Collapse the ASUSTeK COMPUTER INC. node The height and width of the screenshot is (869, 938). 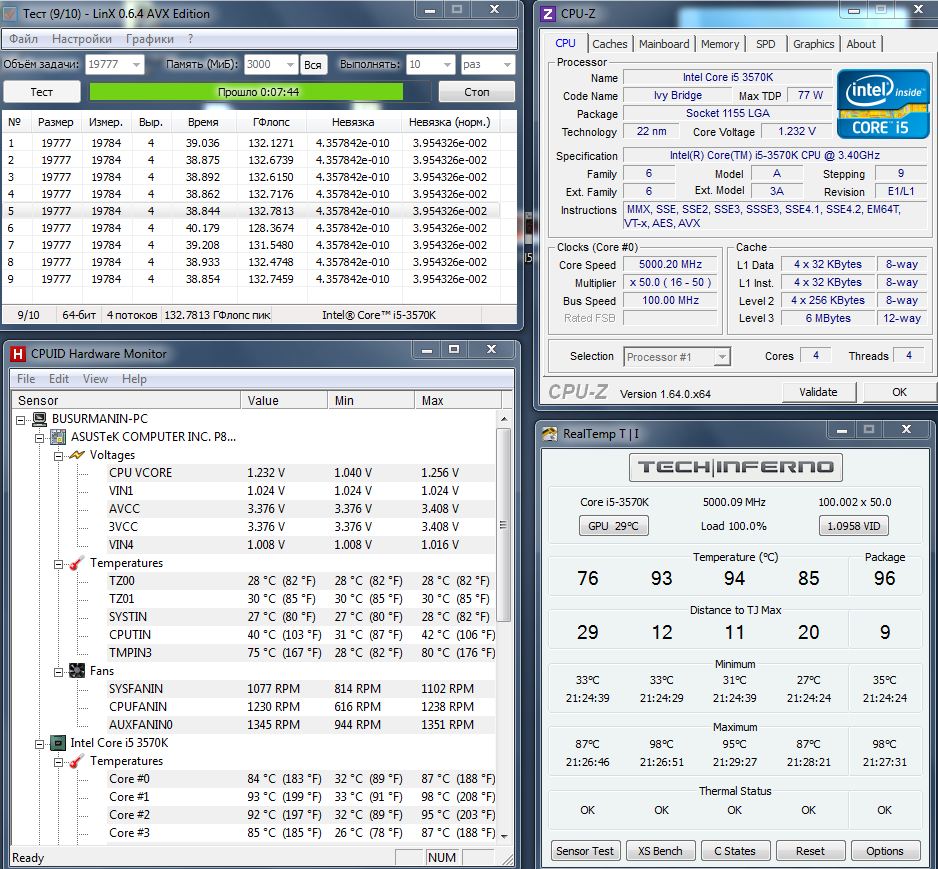click(39, 438)
